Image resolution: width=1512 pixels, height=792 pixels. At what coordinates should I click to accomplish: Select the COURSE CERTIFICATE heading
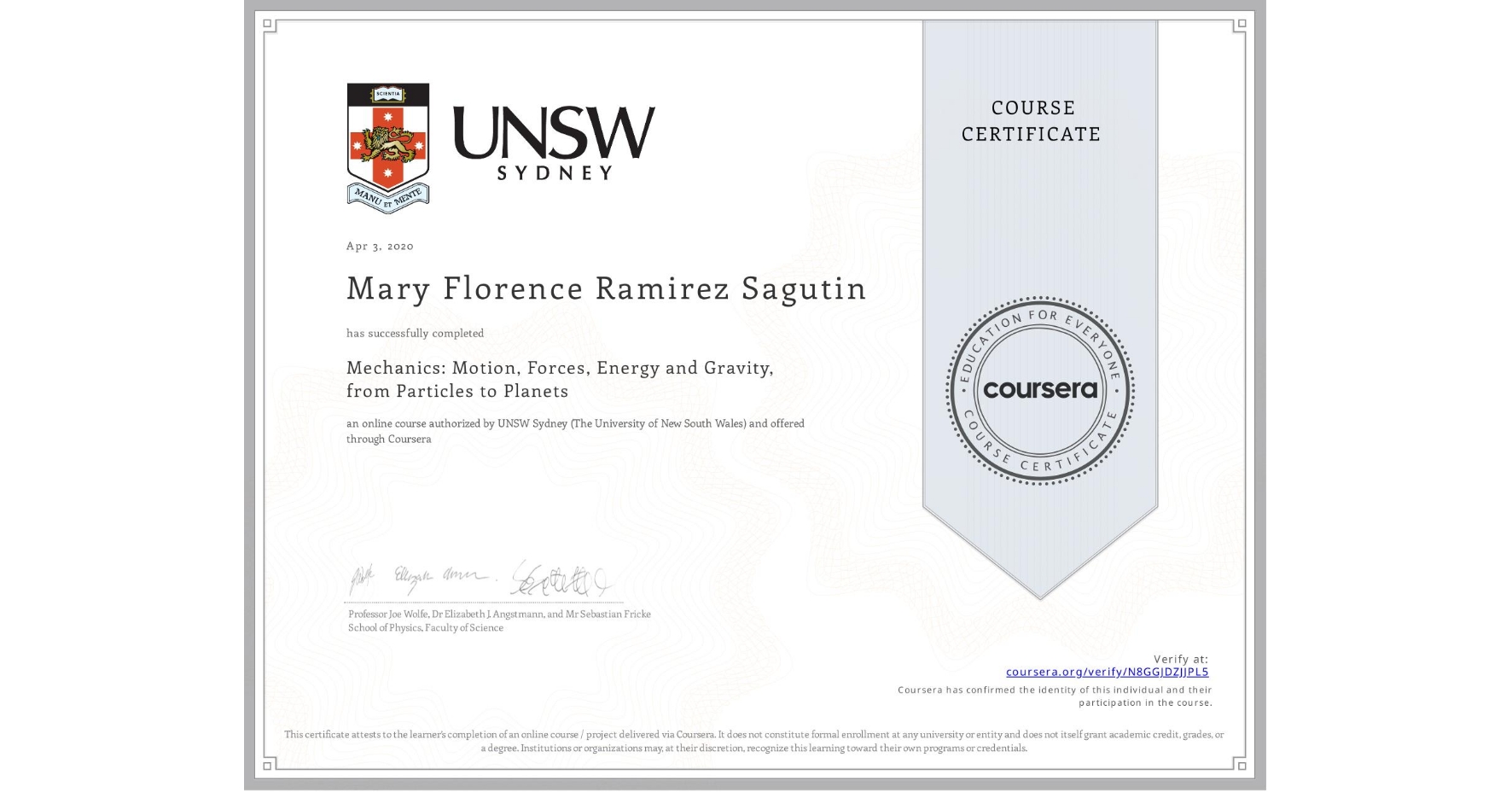[x=1033, y=120]
